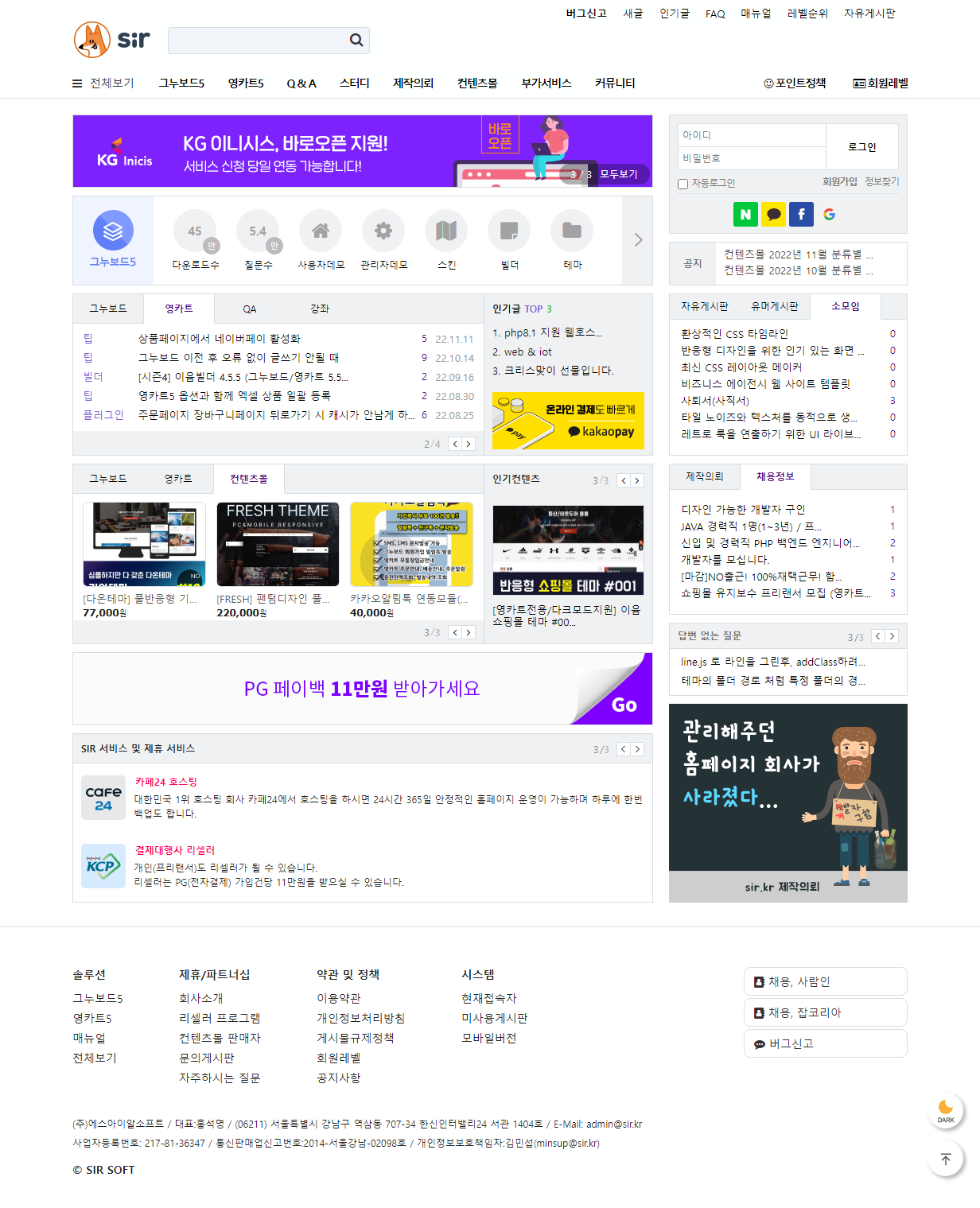
Task: Open 카페24 호스팅 service link
Action: (166, 782)
